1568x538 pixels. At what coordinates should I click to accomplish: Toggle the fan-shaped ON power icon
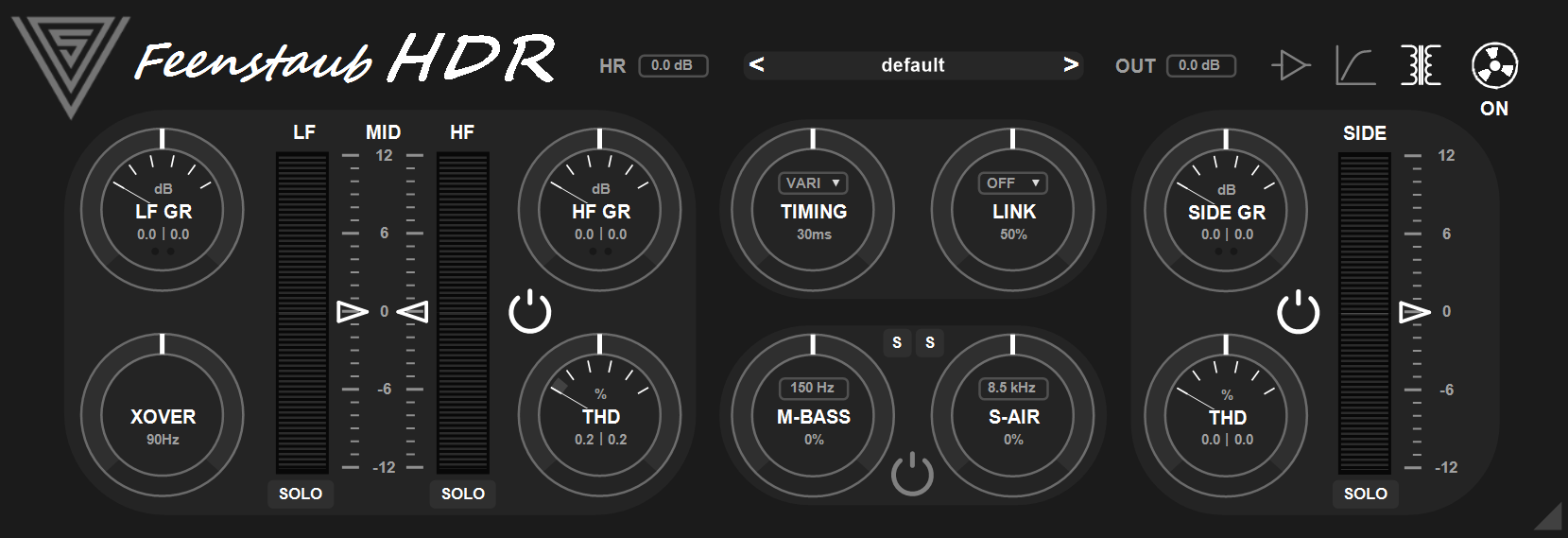click(x=1494, y=66)
